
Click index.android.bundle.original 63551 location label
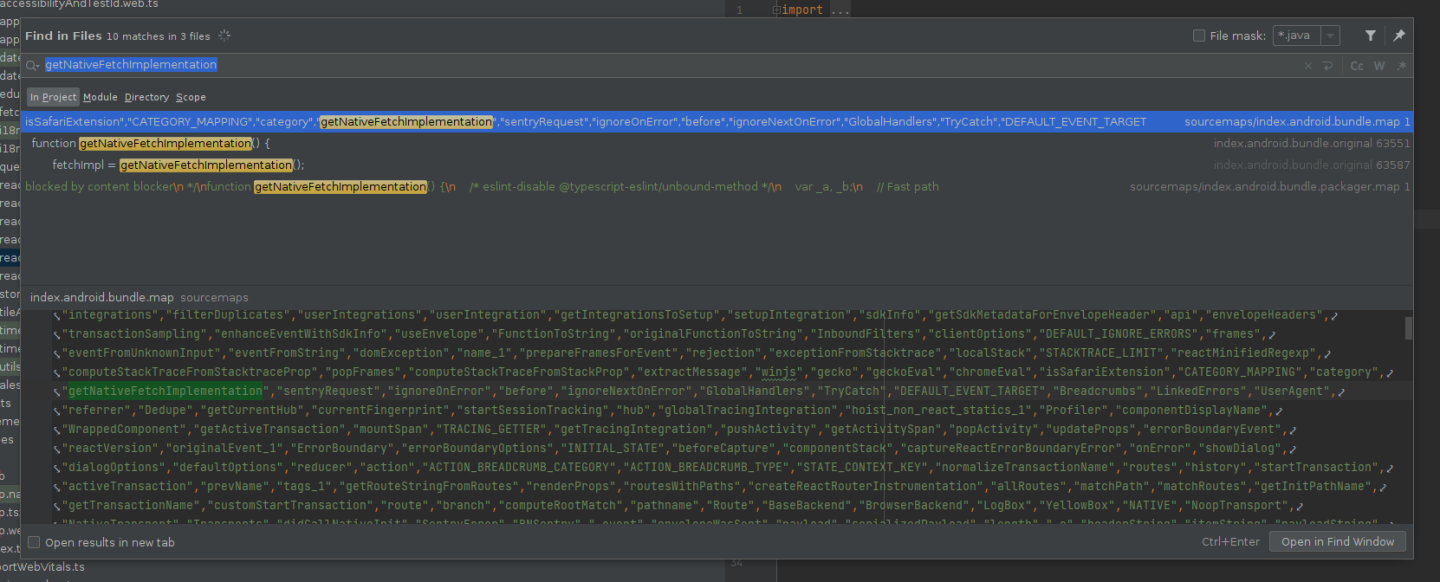tap(1312, 143)
